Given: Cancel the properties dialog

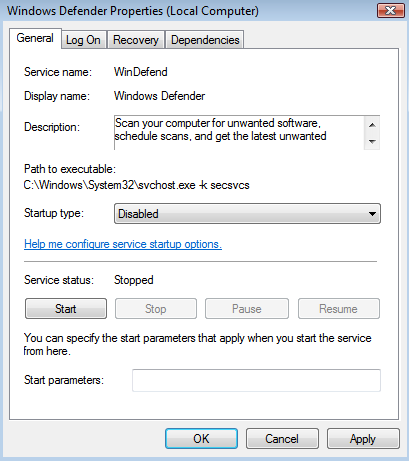Looking at the screenshot, I should coord(282,439).
